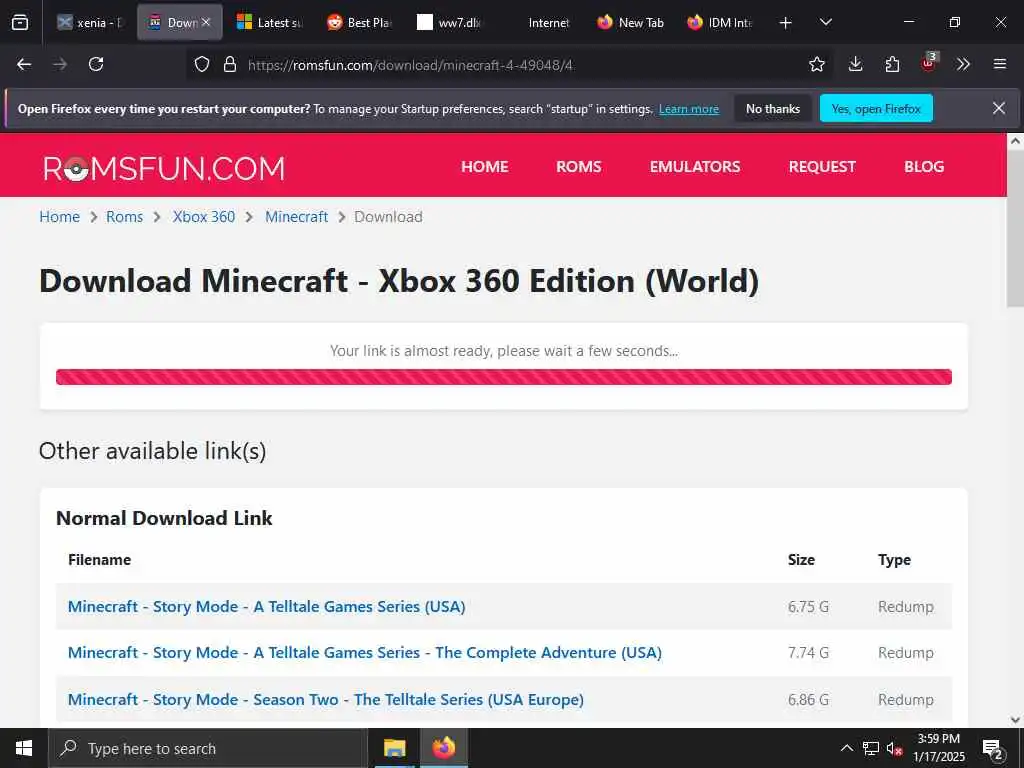
Task: Click the Firefox taskbar icon
Action: 444,748
